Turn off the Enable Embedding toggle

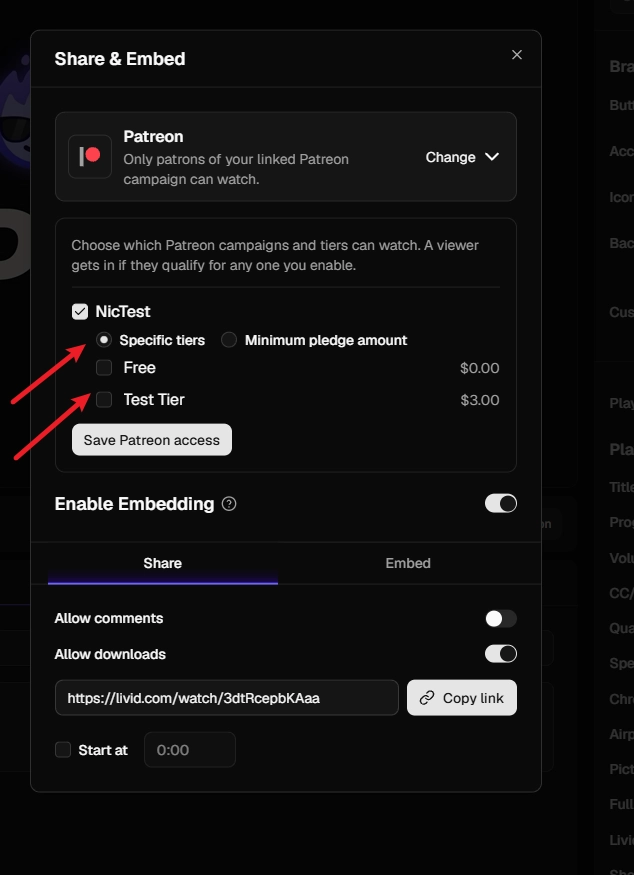click(x=501, y=503)
